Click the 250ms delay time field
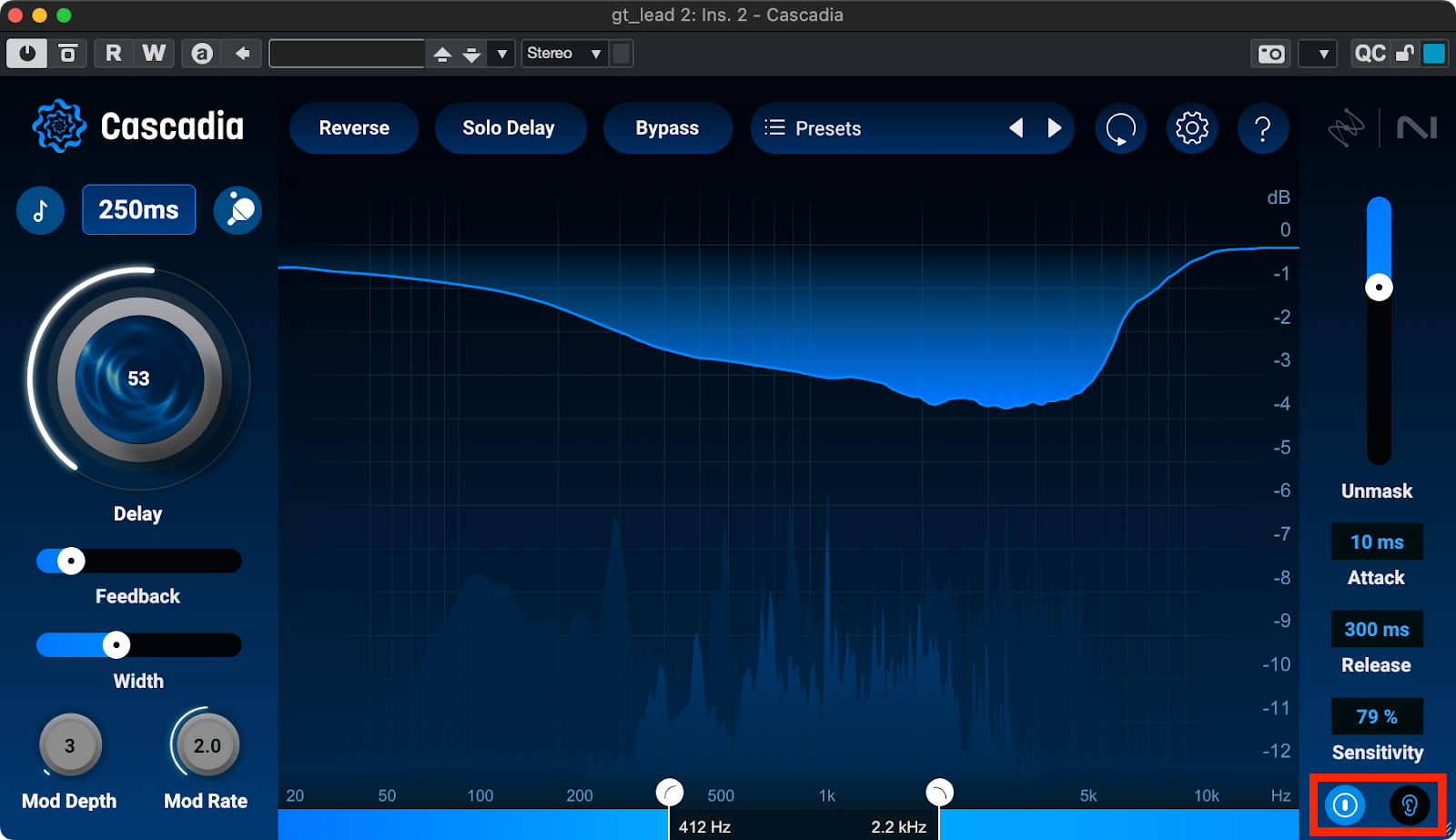 tap(139, 209)
